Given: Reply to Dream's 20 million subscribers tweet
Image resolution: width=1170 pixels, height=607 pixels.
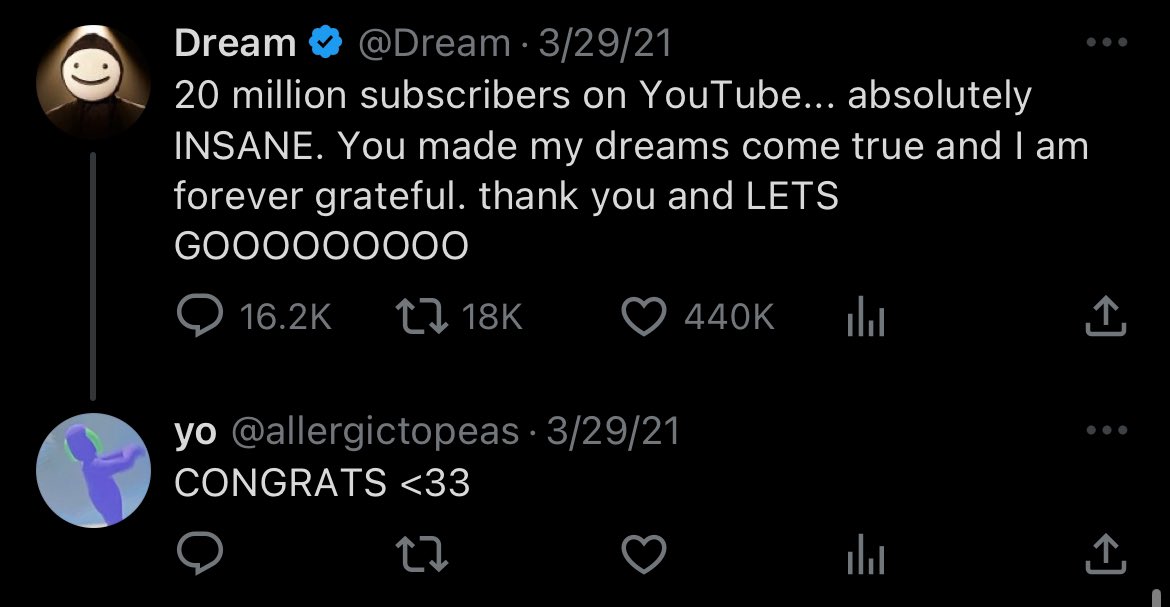Looking at the screenshot, I should (x=199, y=315).
